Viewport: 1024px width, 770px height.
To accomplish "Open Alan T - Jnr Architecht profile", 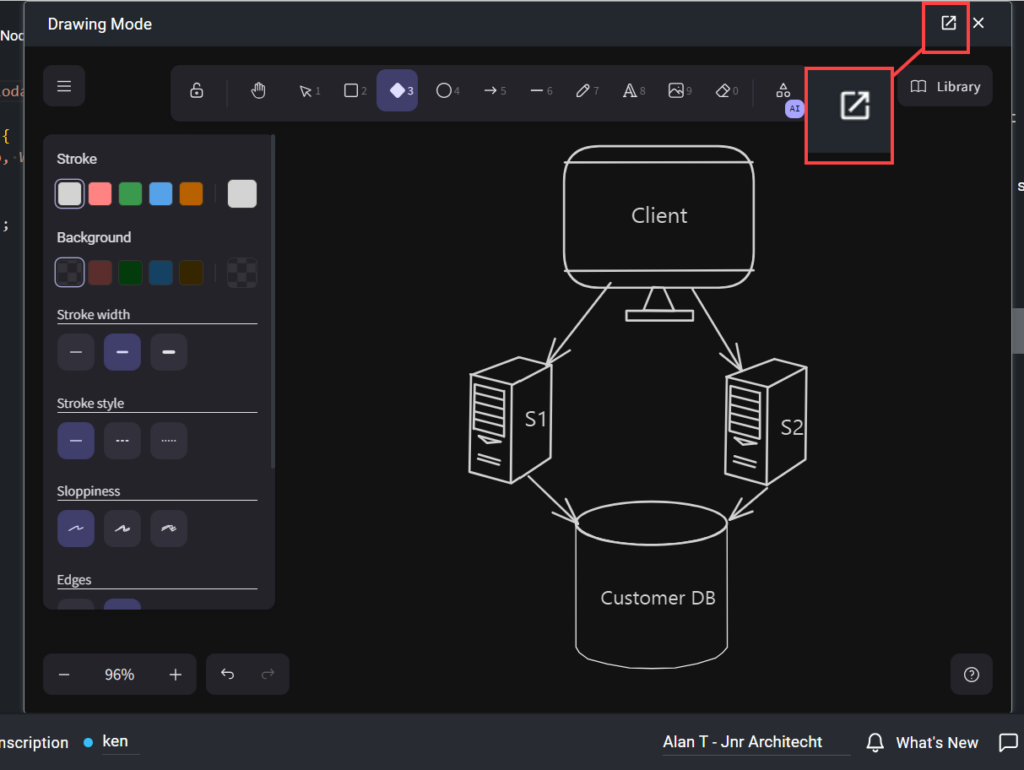I will (x=741, y=742).
